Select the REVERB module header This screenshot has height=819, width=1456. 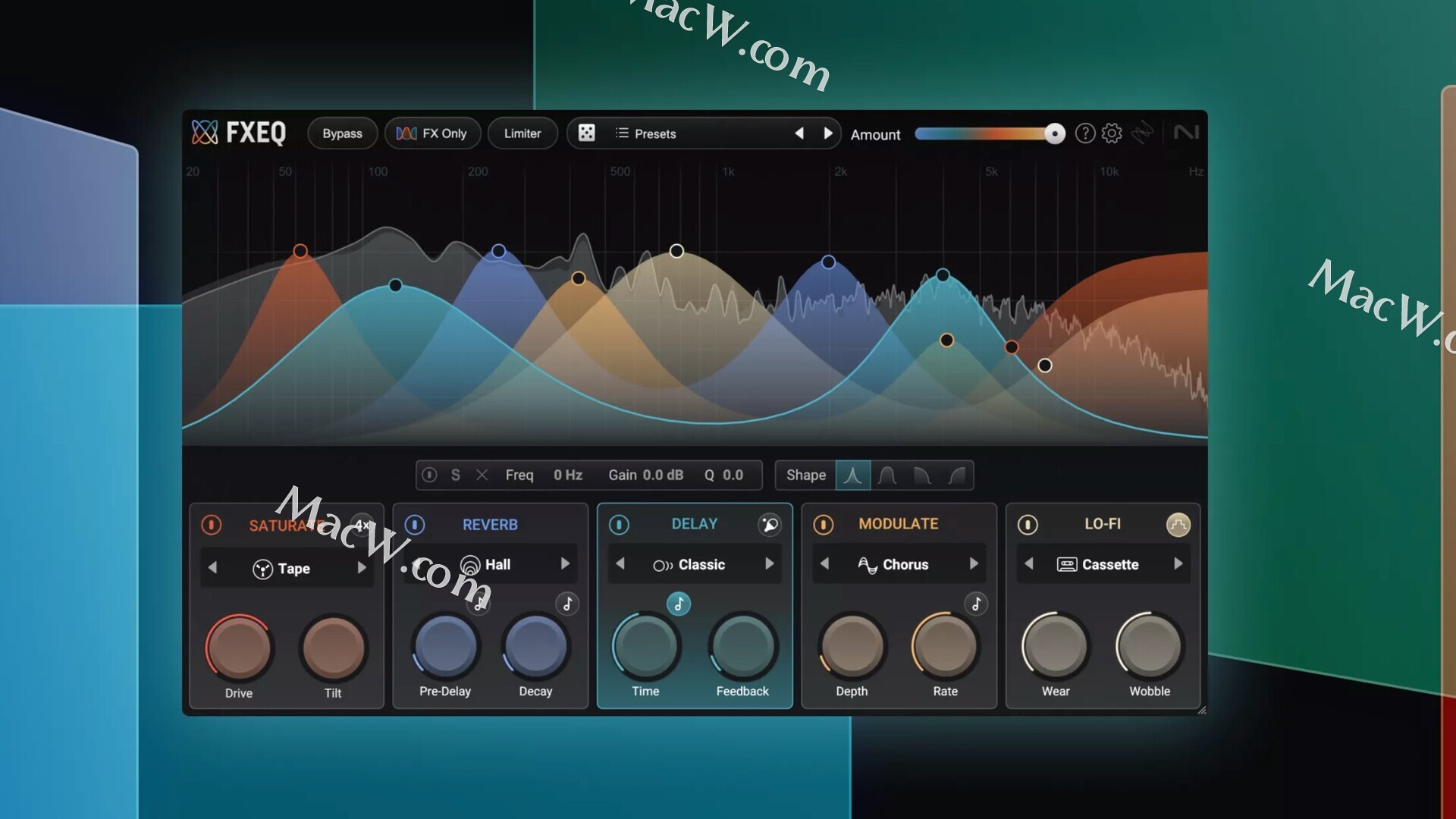pos(490,525)
